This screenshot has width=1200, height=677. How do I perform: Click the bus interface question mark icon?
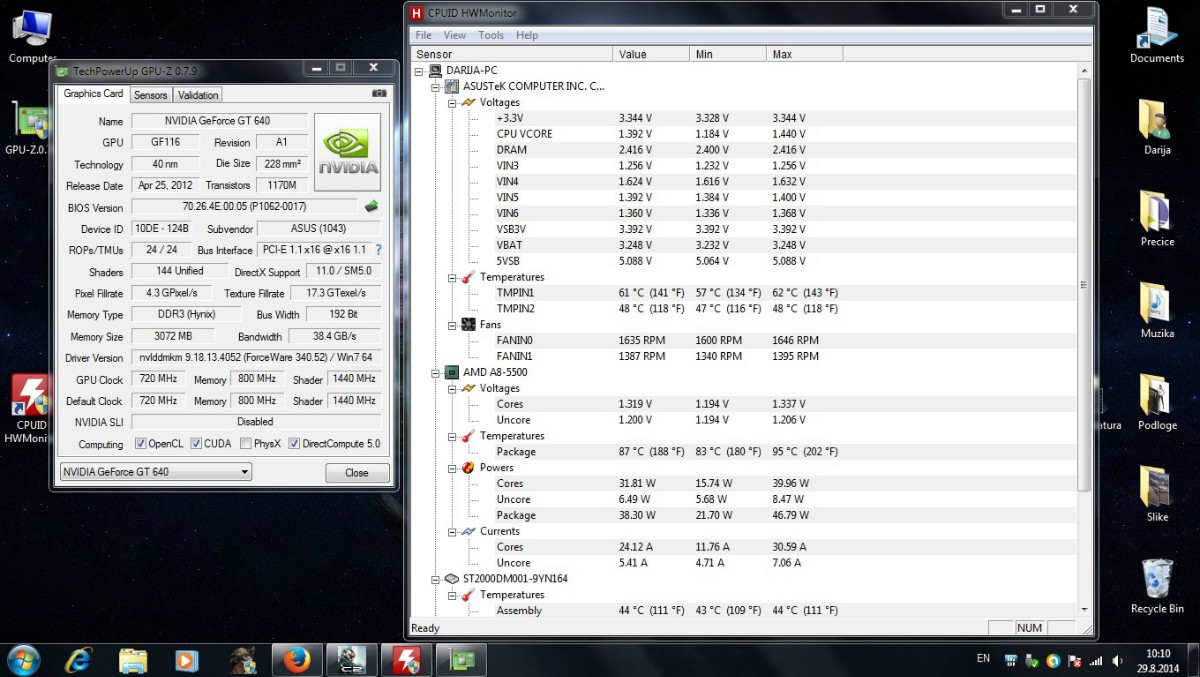pos(378,250)
